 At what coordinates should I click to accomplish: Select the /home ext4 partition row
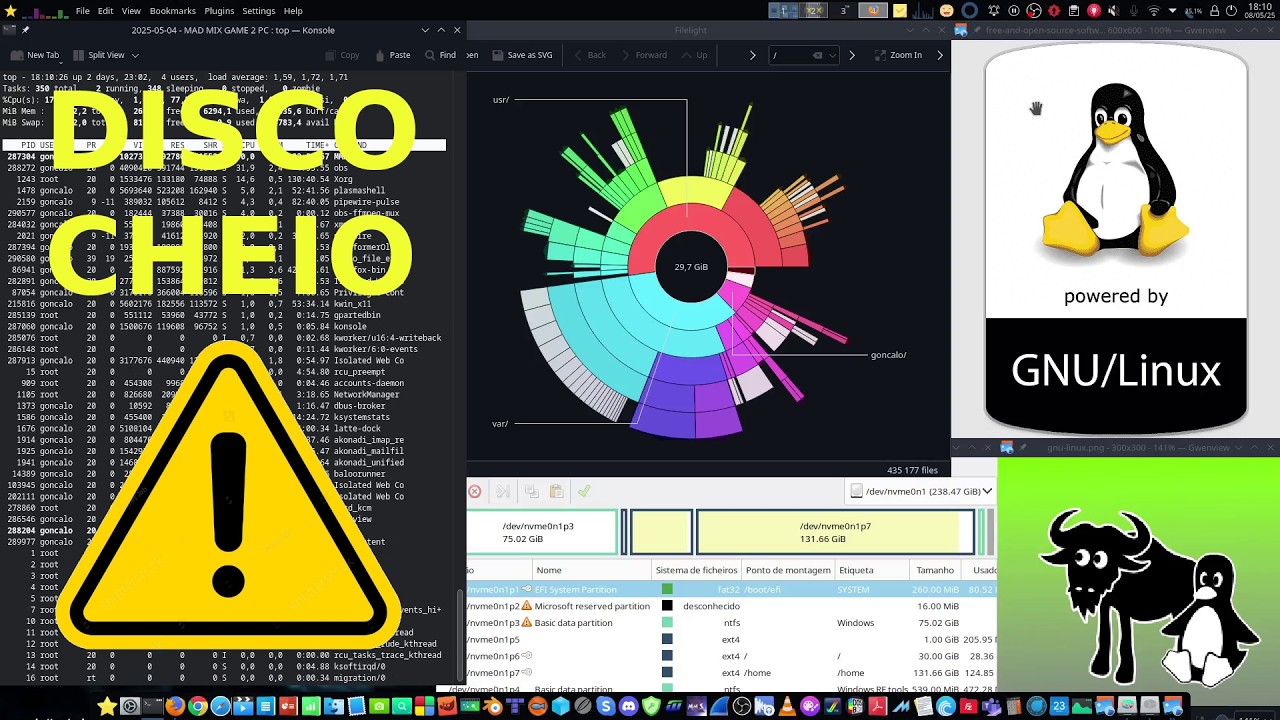point(731,673)
